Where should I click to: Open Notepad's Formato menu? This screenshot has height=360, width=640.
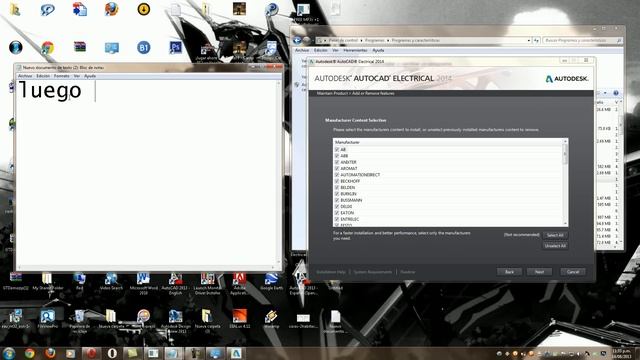pos(62,76)
